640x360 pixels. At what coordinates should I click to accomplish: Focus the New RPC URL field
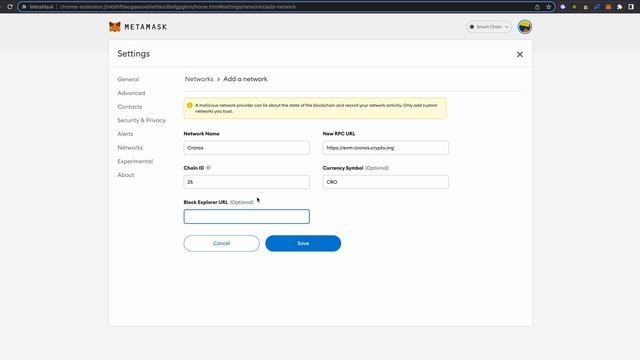386,148
